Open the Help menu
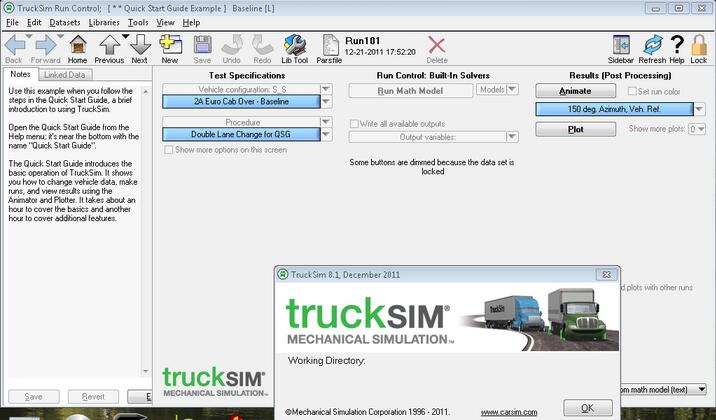 [191, 22]
